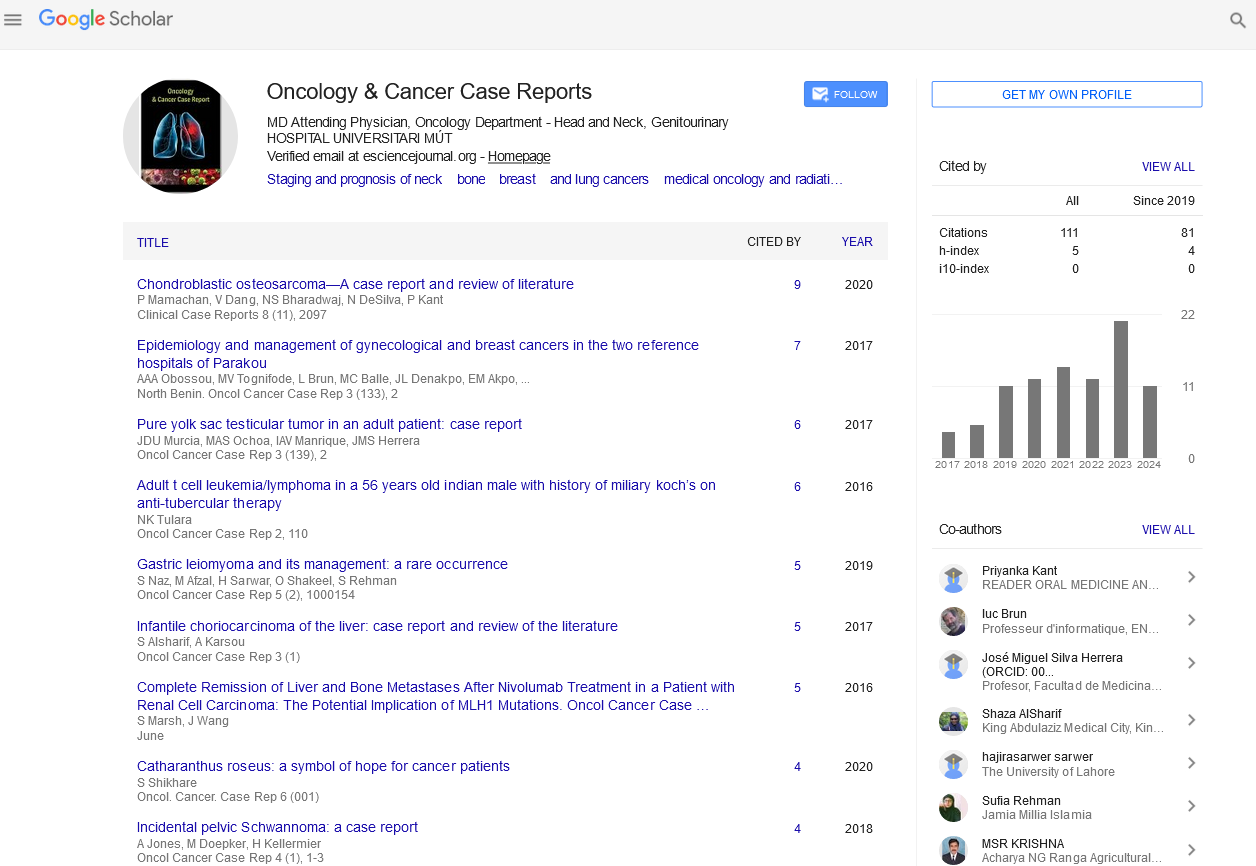This screenshot has width=1256, height=866.
Task: Click luc Brun's profile photo
Action: tap(954, 621)
